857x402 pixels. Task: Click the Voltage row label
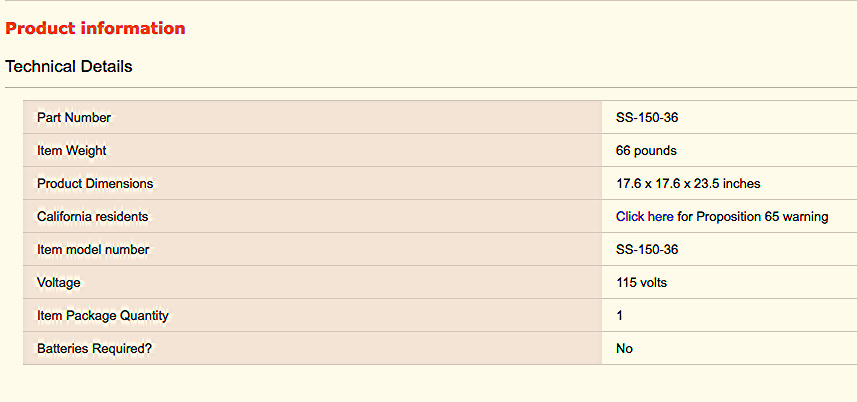pyautogui.click(x=58, y=282)
